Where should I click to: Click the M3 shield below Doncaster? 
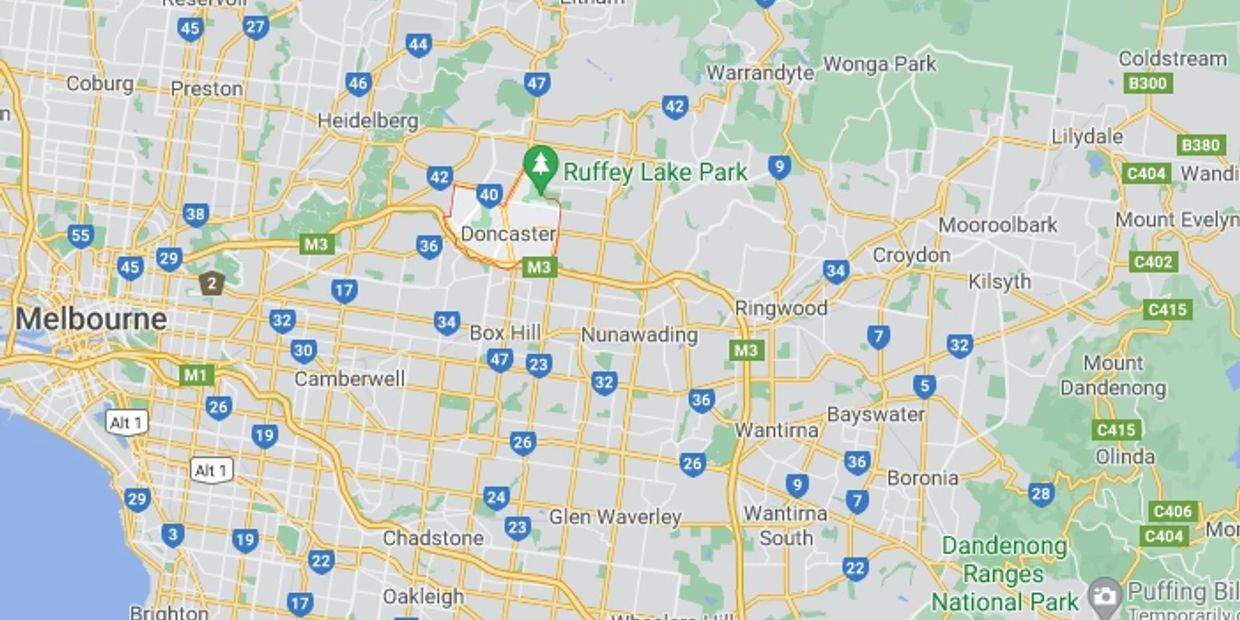point(538,267)
